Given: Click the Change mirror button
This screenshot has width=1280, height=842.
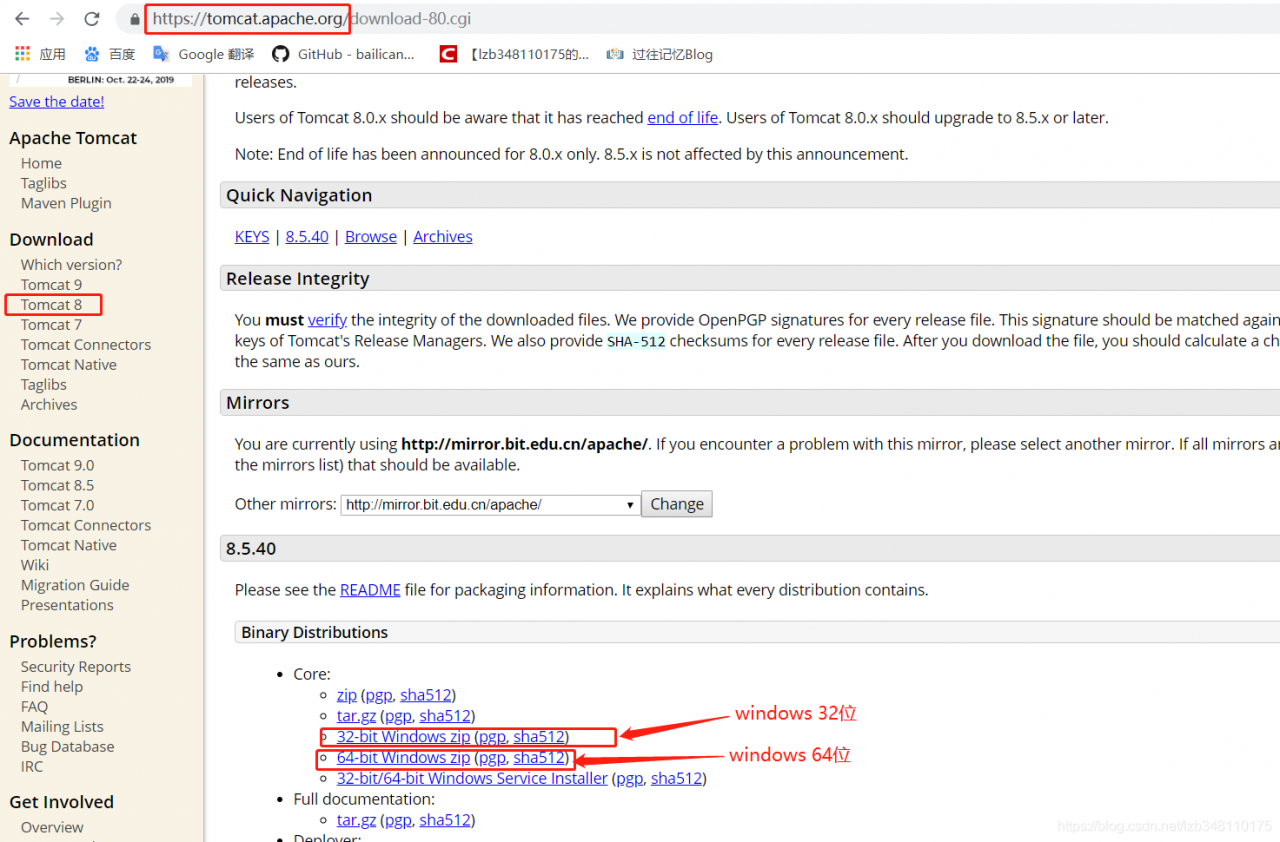Looking at the screenshot, I should 677,504.
